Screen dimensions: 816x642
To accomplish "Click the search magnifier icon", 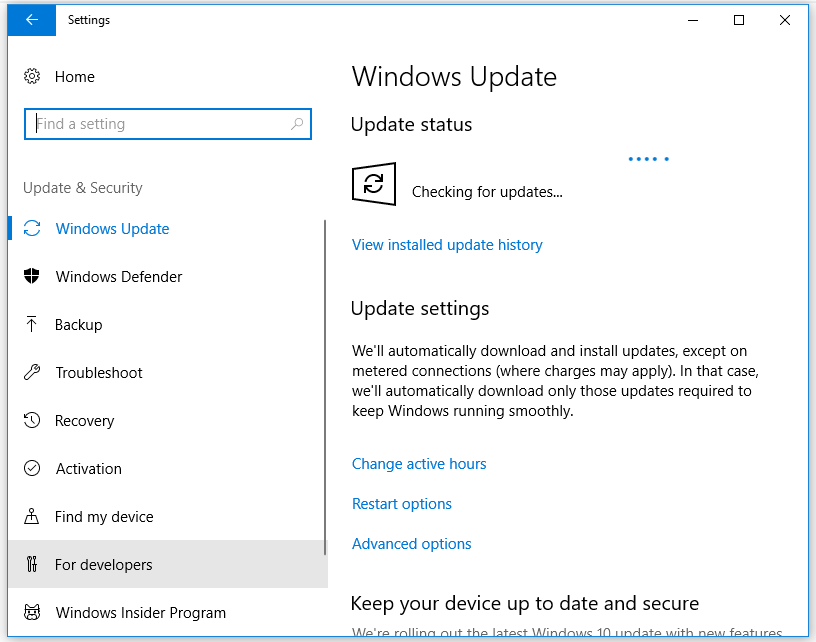I will point(297,124).
